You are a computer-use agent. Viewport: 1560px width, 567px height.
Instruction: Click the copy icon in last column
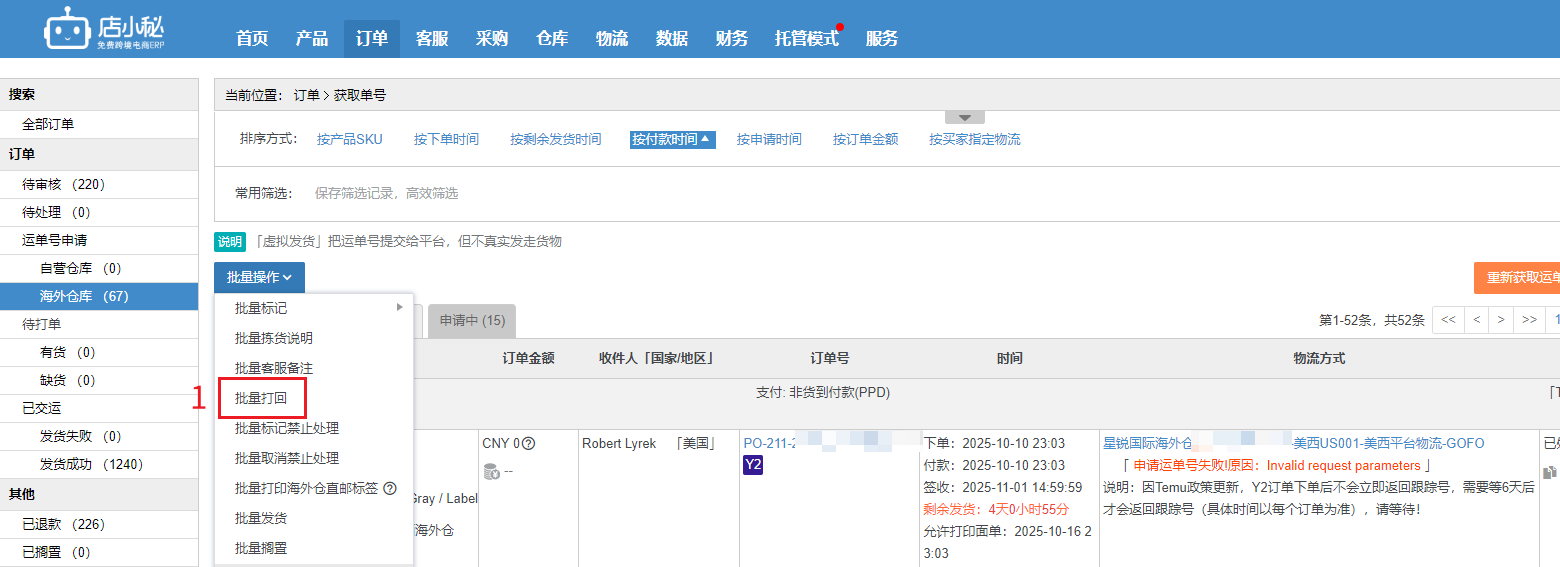[1549, 472]
